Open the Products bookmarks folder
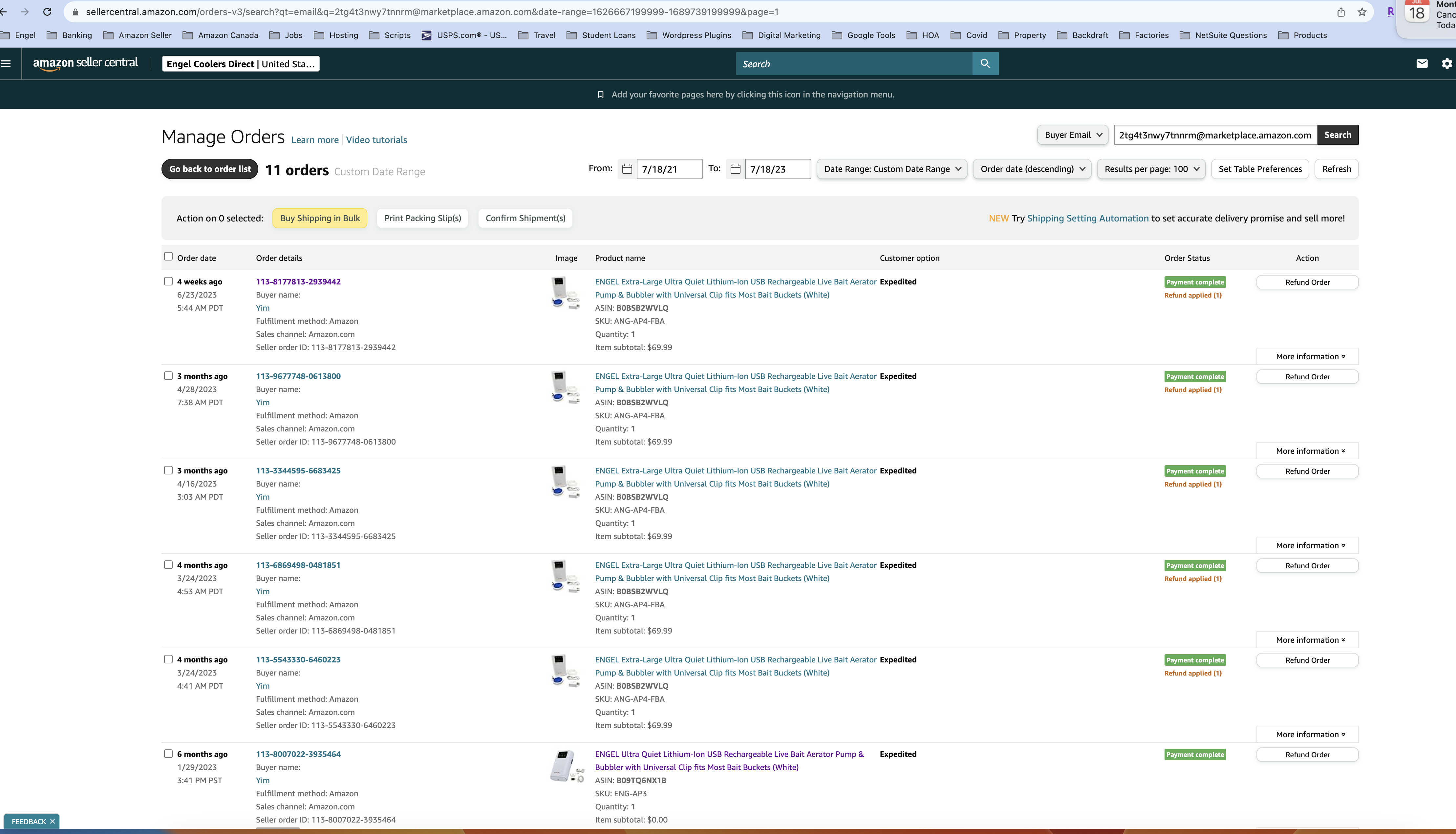Image resolution: width=1456 pixels, height=834 pixels. click(x=1302, y=35)
